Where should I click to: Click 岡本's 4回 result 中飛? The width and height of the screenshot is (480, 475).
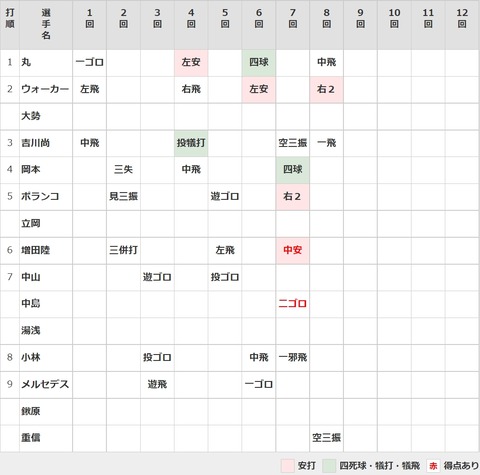click(x=191, y=169)
